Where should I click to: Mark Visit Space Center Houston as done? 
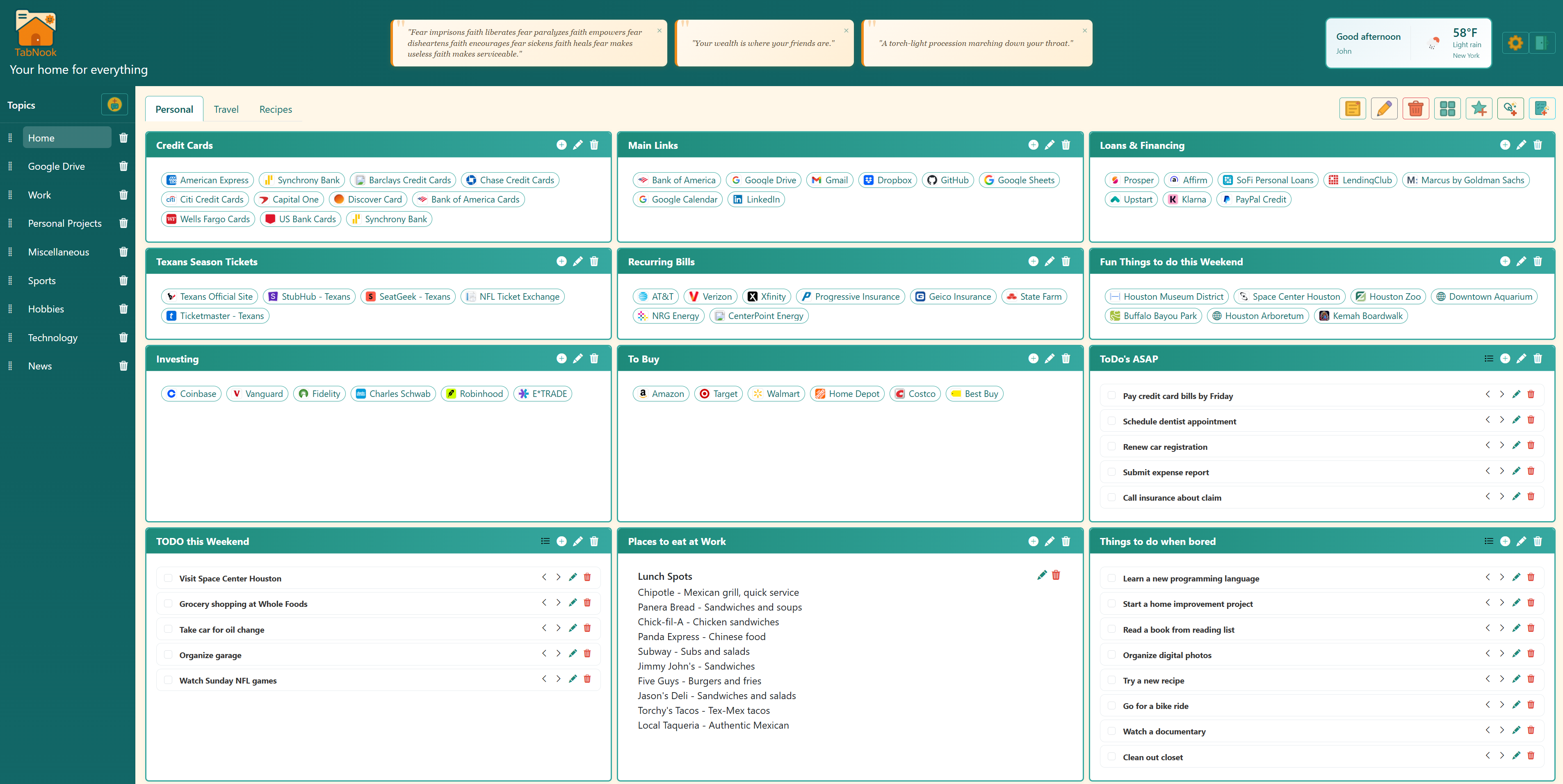pos(168,578)
